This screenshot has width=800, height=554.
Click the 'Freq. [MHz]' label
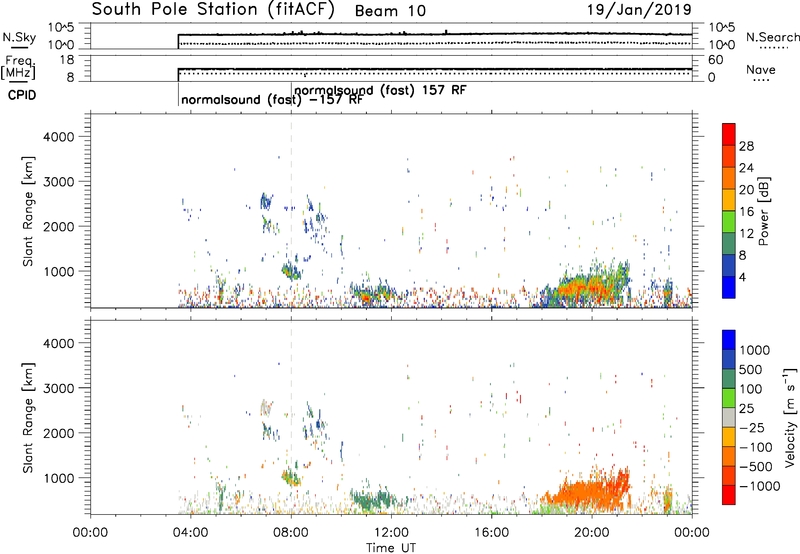click(19, 67)
